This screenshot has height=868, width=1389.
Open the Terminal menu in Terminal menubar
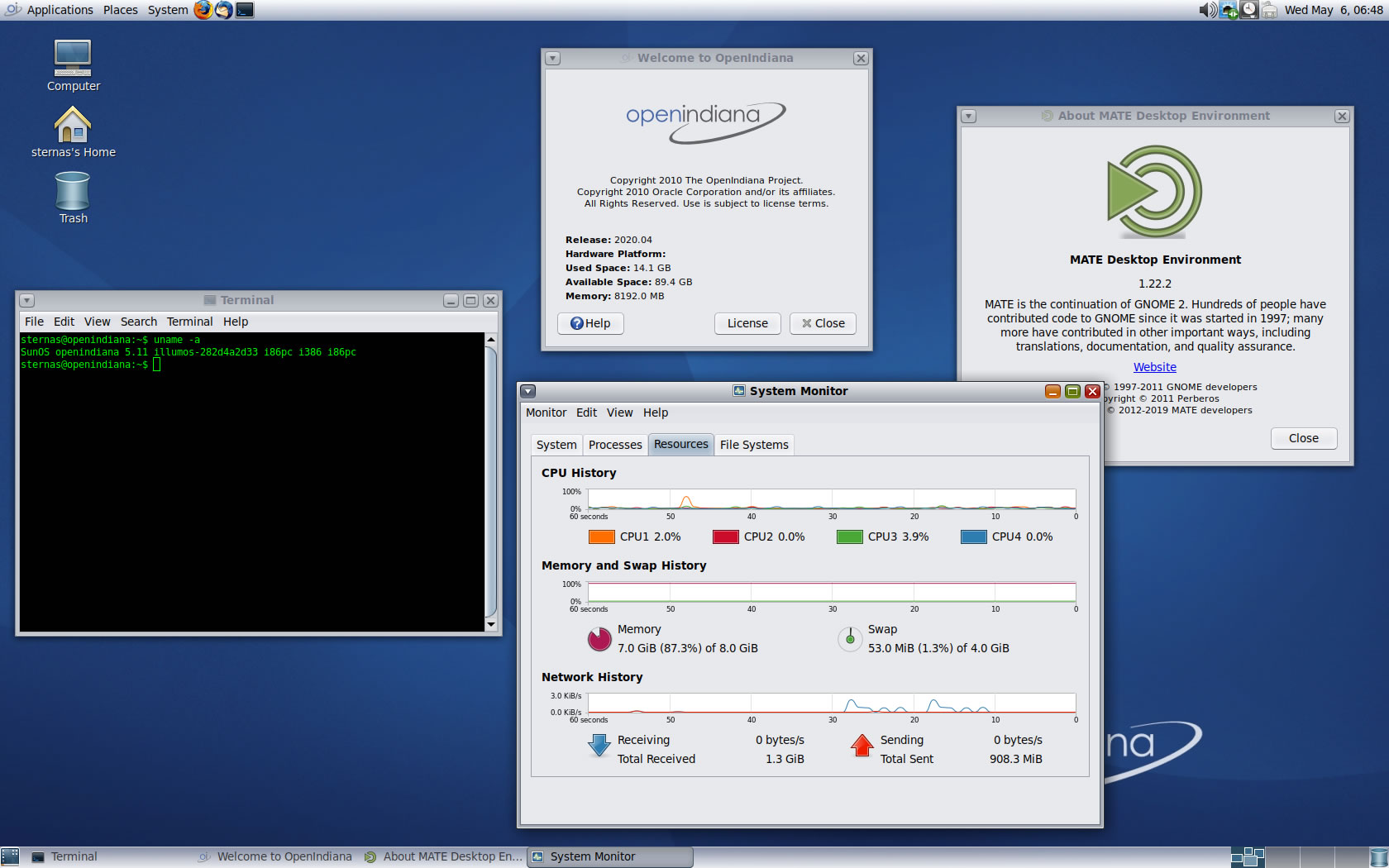[189, 322]
